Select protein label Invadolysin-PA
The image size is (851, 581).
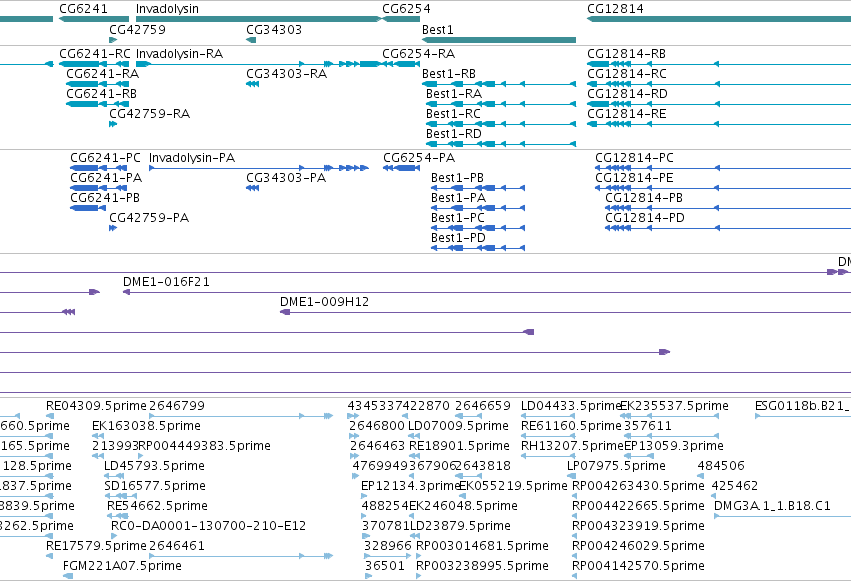192,158
